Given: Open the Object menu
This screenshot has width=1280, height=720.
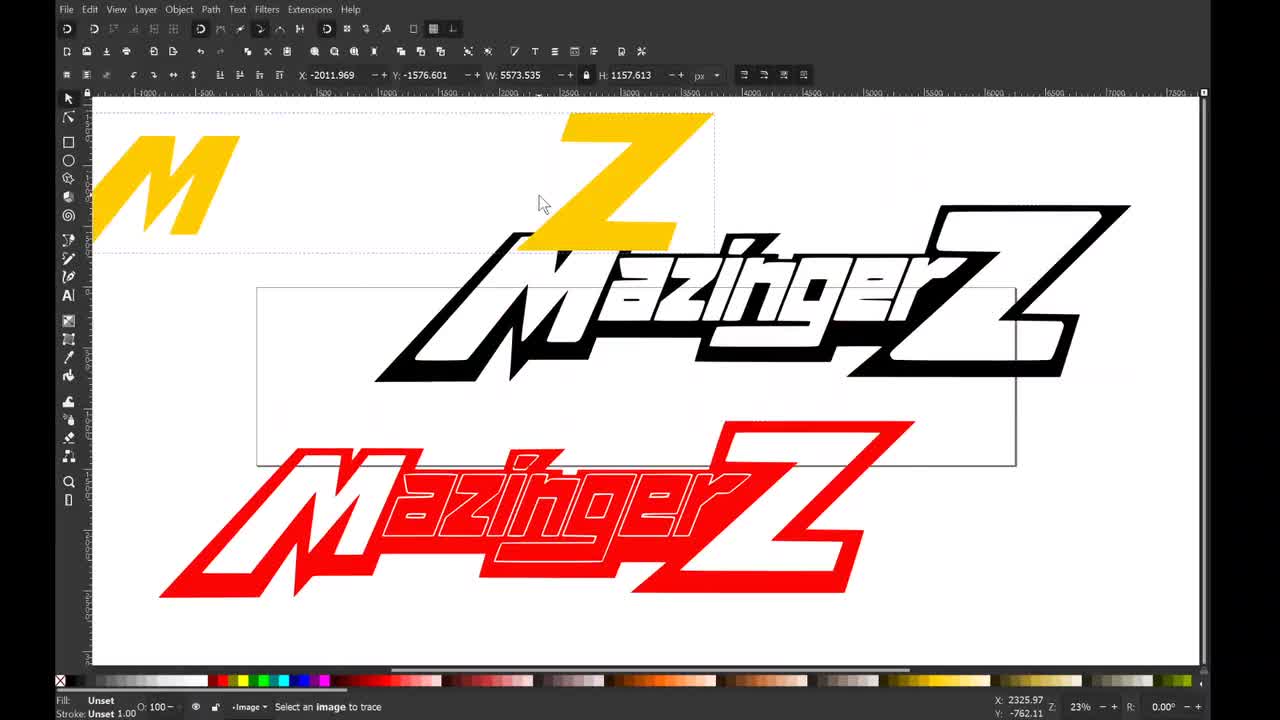Looking at the screenshot, I should [179, 9].
